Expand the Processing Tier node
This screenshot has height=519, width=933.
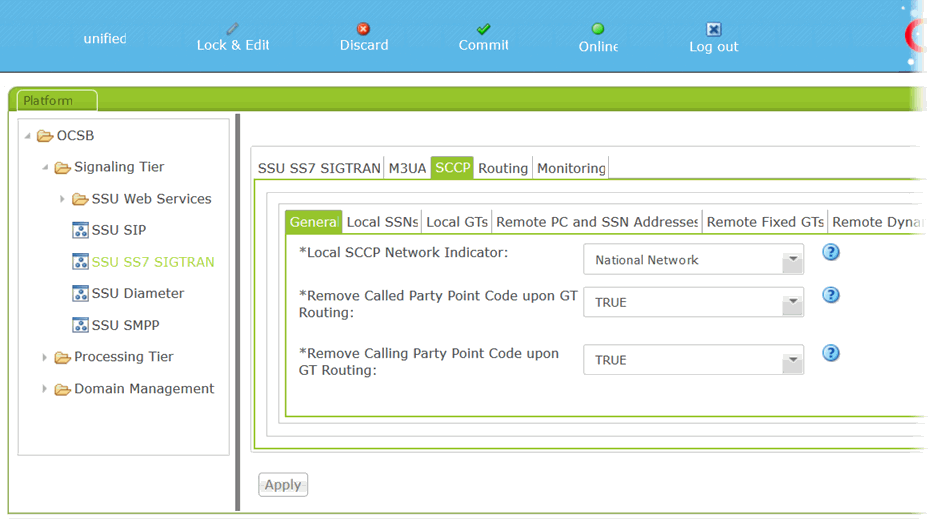click(x=44, y=357)
